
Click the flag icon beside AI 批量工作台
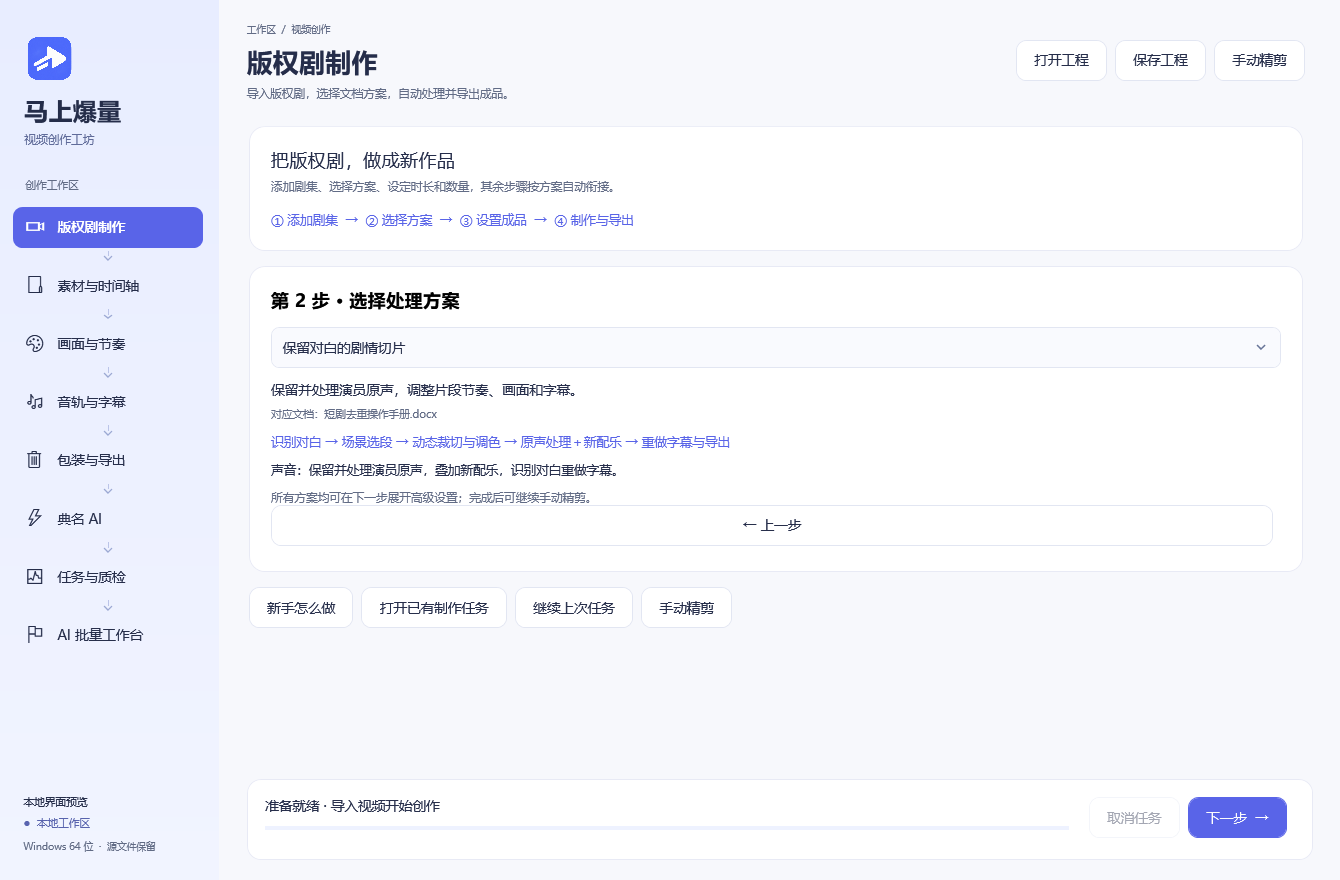point(35,634)
